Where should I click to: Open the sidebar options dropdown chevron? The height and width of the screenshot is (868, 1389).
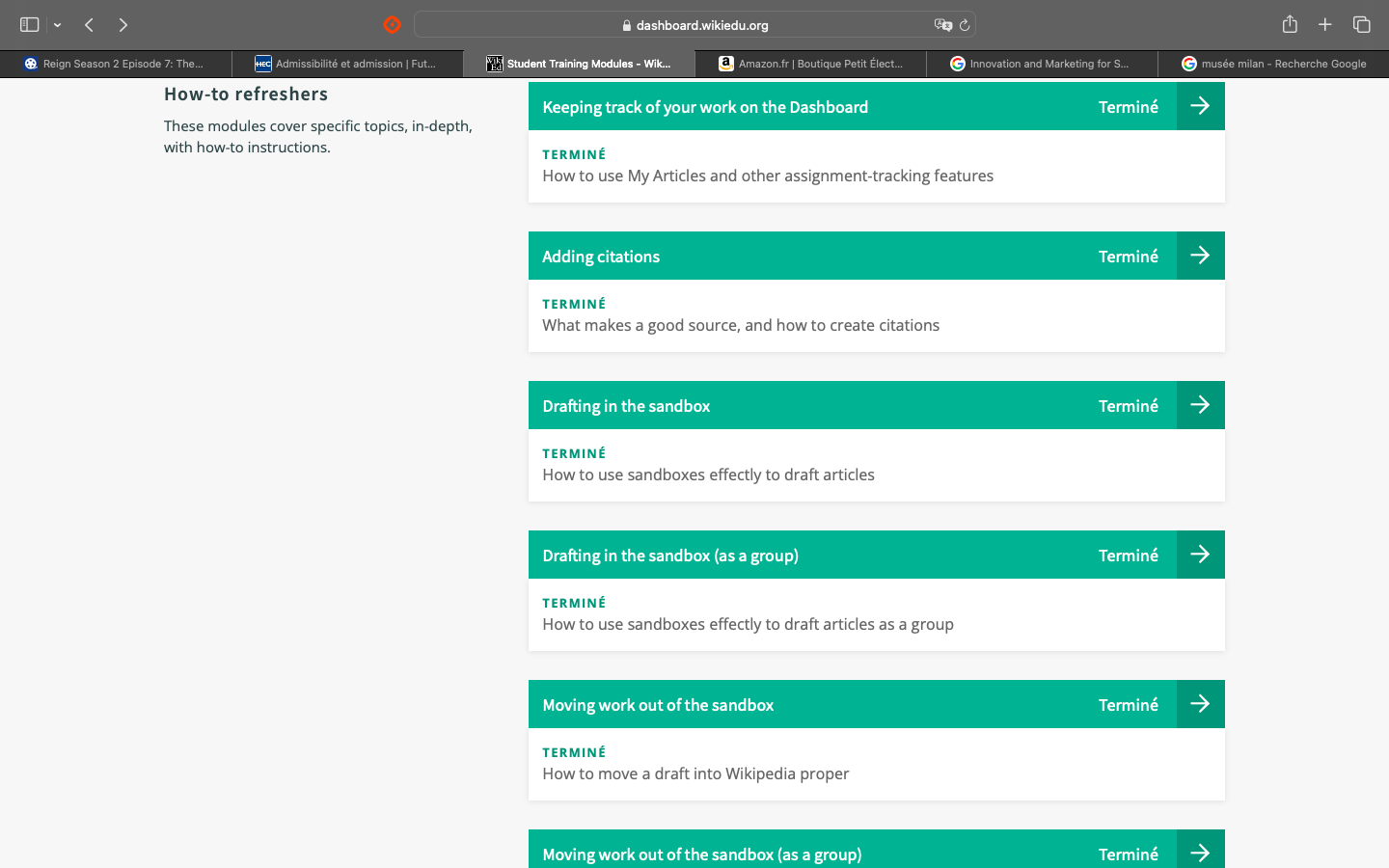58,25
